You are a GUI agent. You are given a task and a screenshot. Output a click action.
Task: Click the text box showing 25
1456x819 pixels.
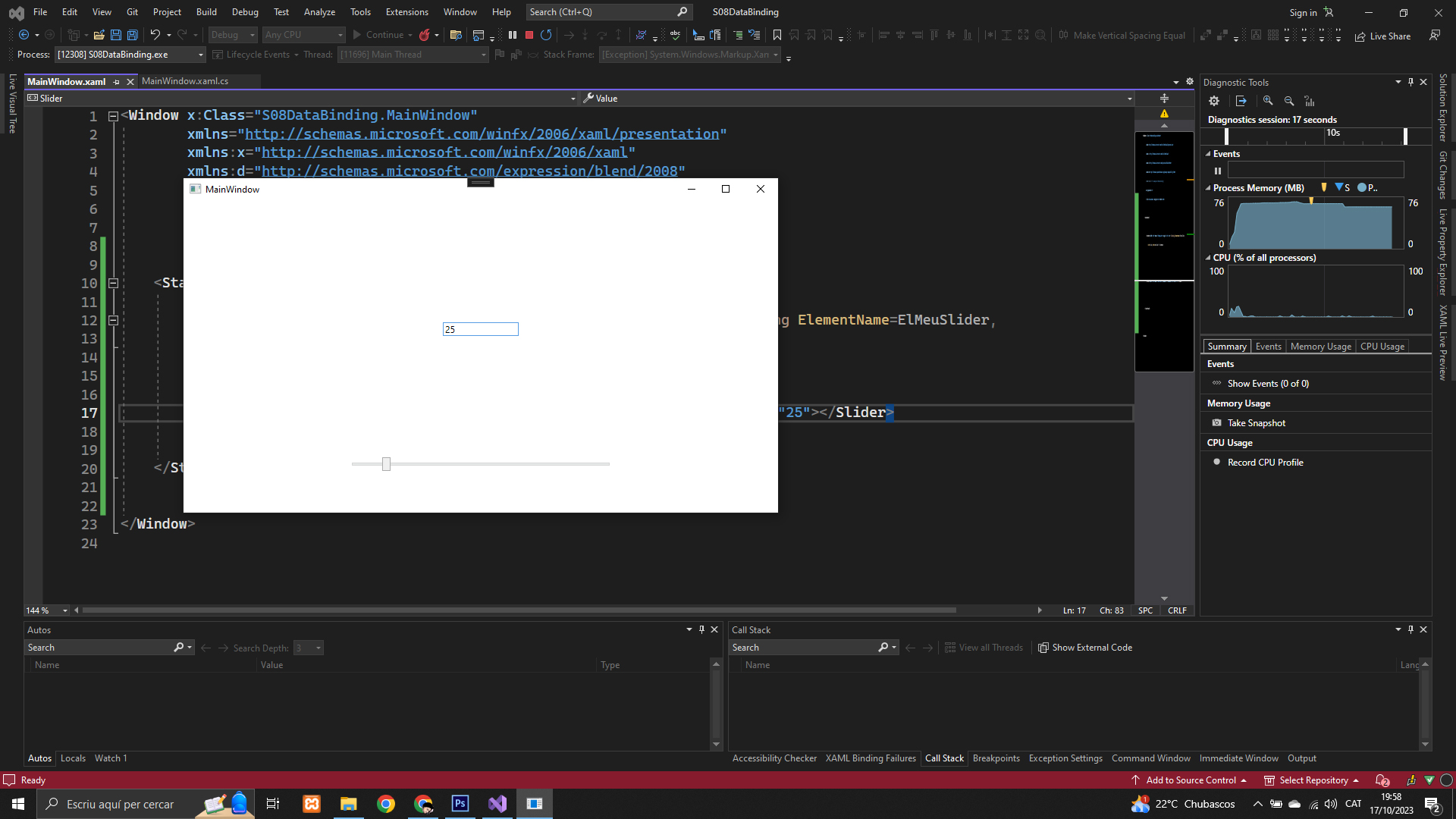click(480, 329)
